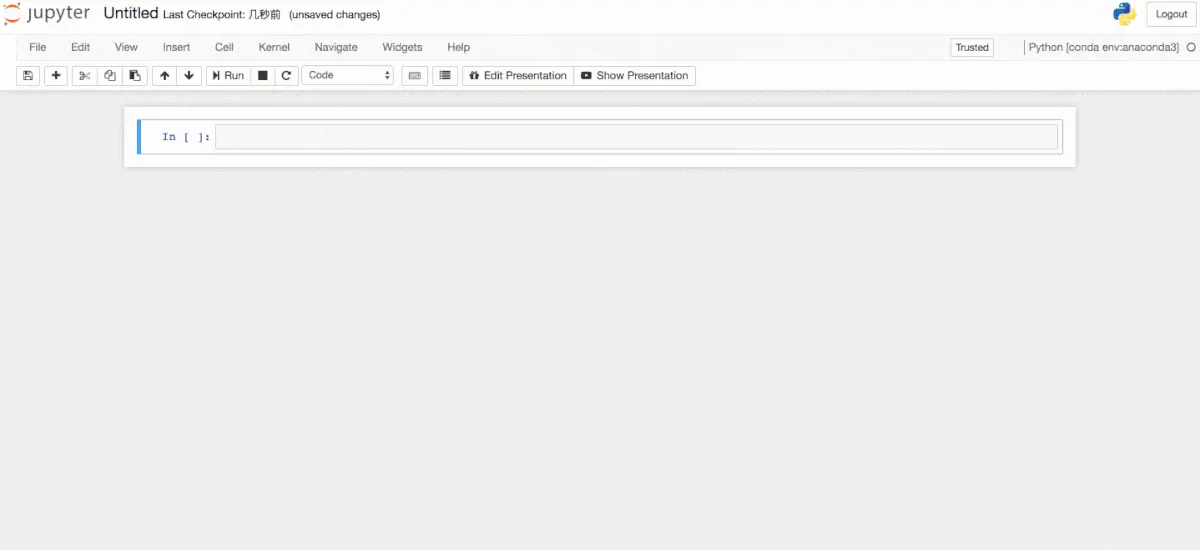This screenshot has height=550, width=1200.
Task: Open the cell type Code dropdown
Action: tap(348, 75)
